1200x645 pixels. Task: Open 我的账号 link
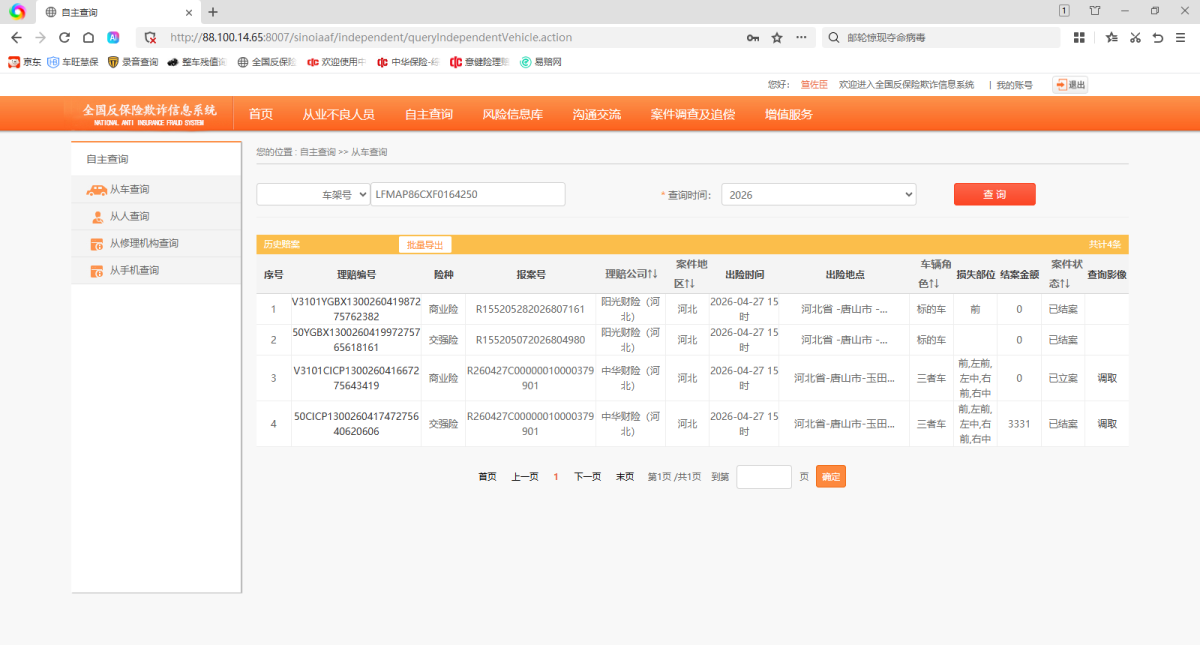point(1014,85)
